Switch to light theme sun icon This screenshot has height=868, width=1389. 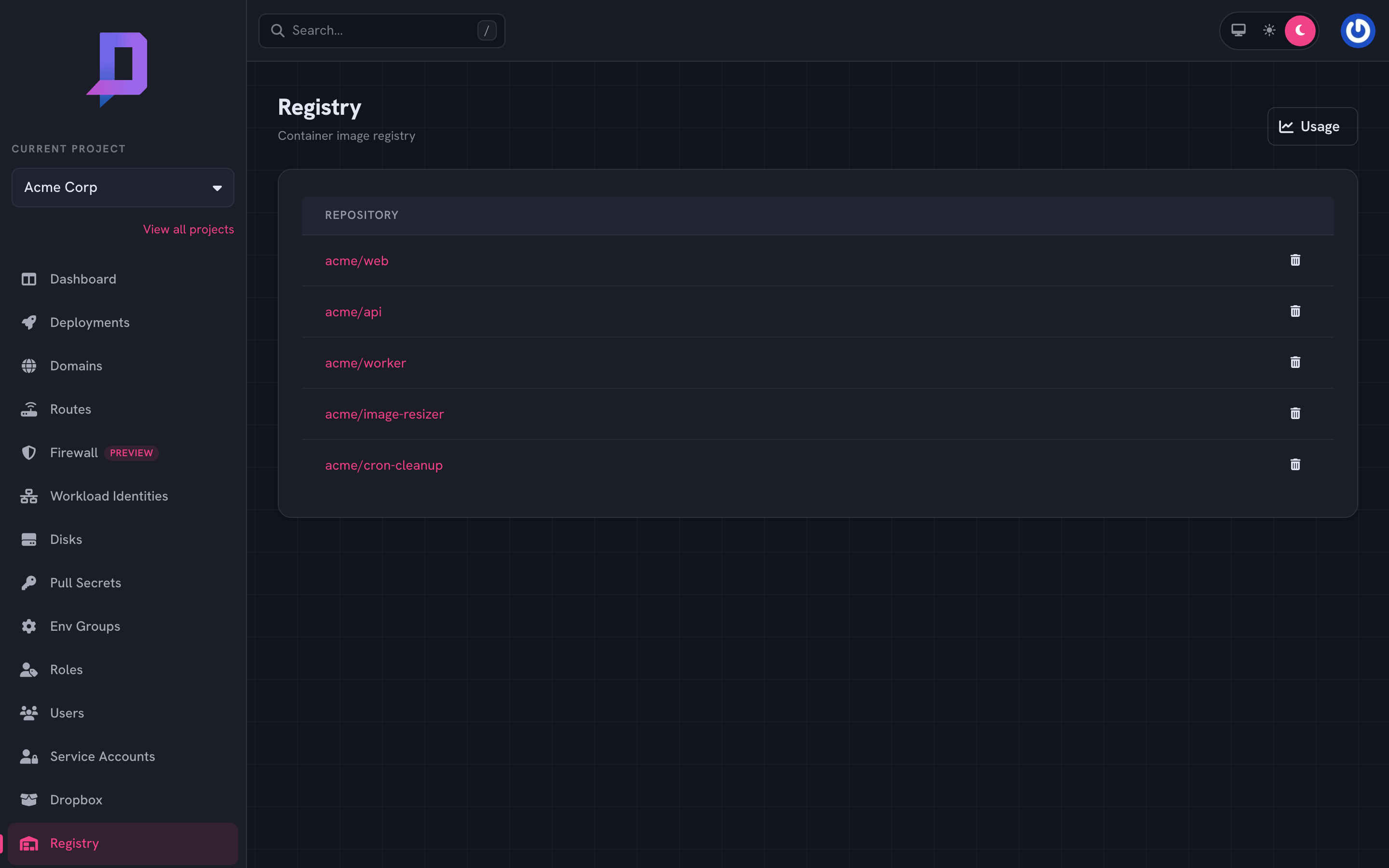click(1269, 30)
